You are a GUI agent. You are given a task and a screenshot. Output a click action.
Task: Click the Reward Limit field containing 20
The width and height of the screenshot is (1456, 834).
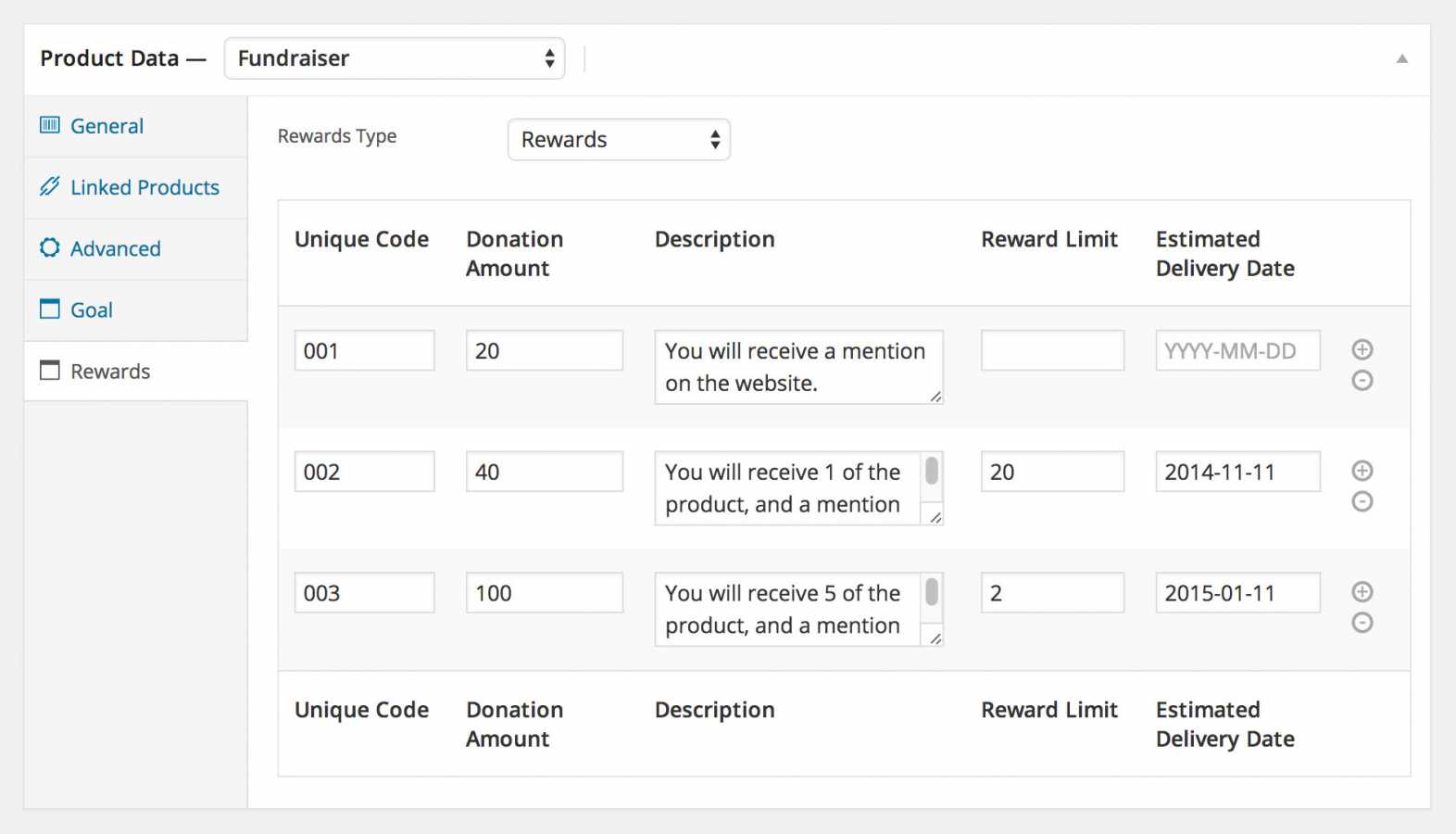pyautogui.click(x=1052, y=472)
